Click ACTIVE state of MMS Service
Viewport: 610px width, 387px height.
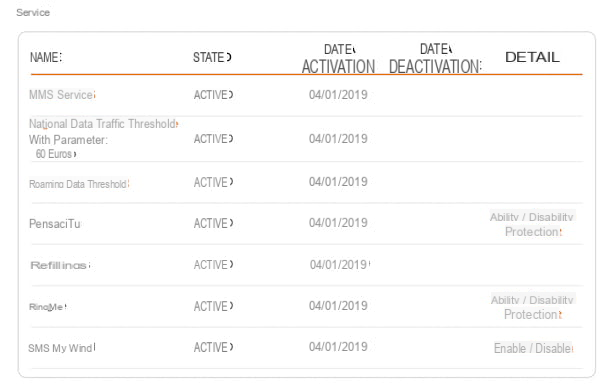point(213,95)
